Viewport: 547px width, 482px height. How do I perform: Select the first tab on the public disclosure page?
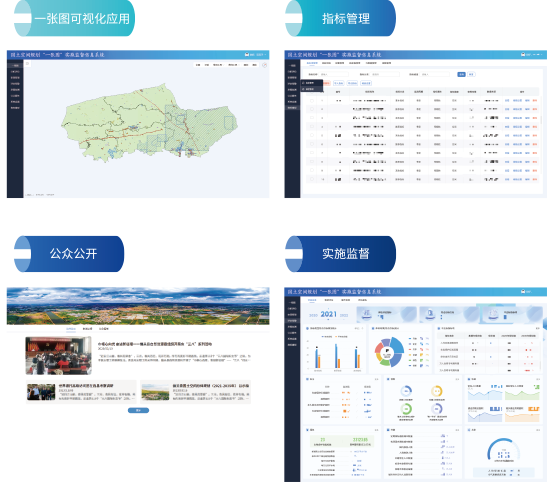[71, 329]
